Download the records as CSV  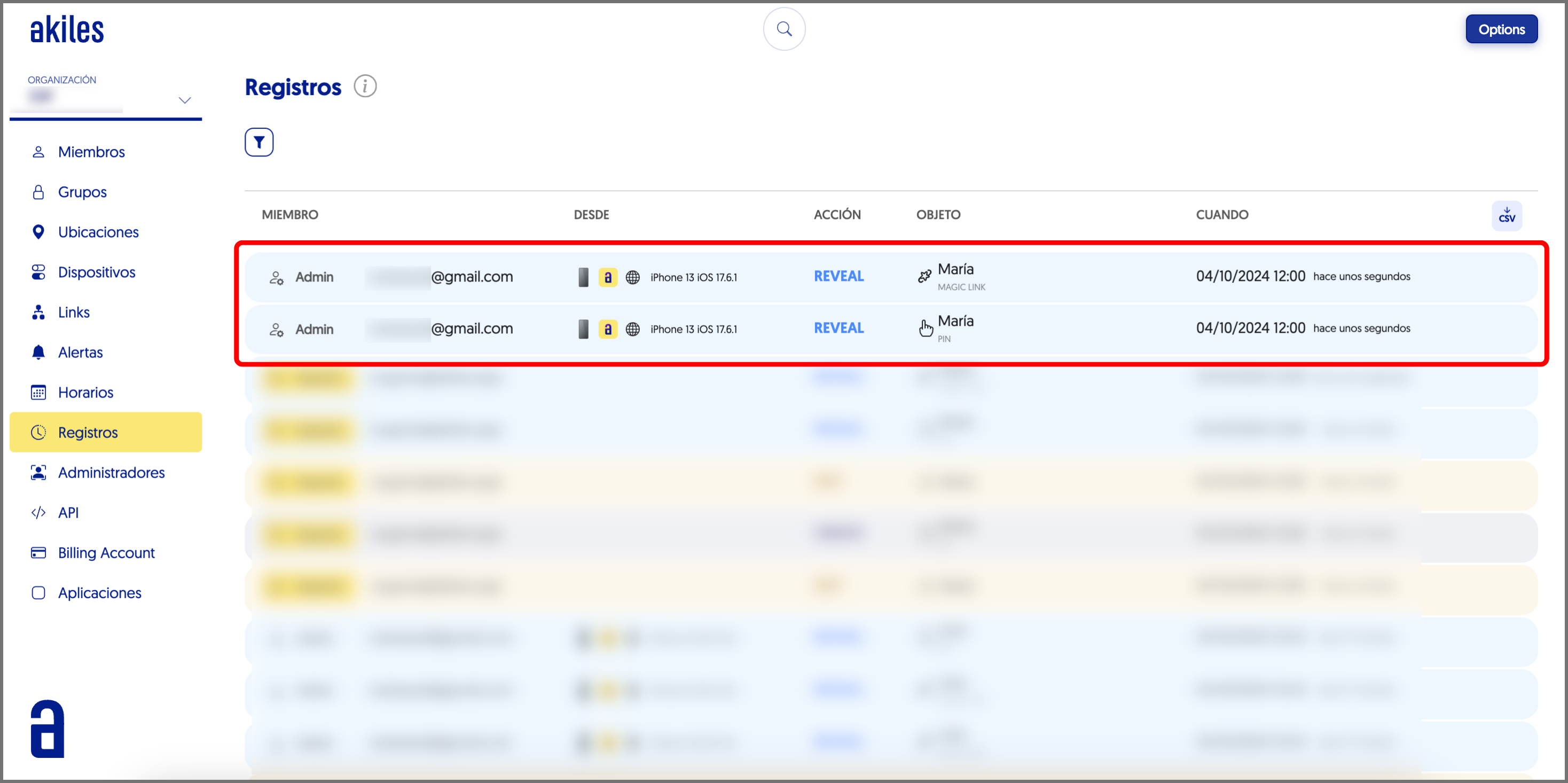[x=1506, y=216]
